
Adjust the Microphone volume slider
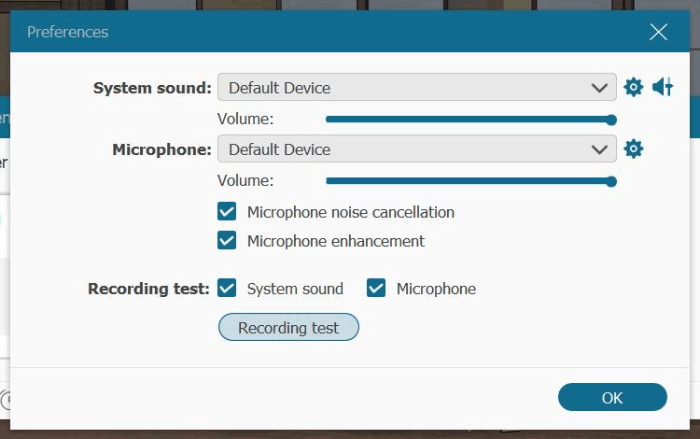(468, 182)
